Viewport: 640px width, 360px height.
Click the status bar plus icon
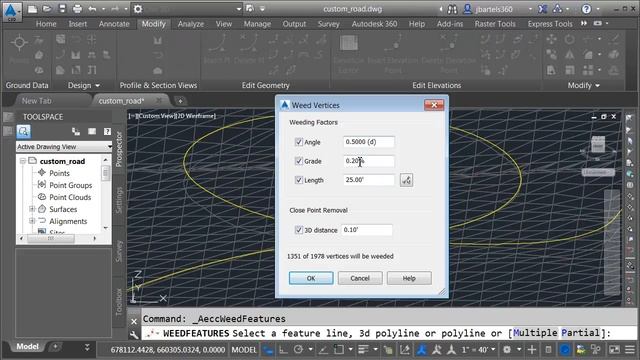point(532,349)
